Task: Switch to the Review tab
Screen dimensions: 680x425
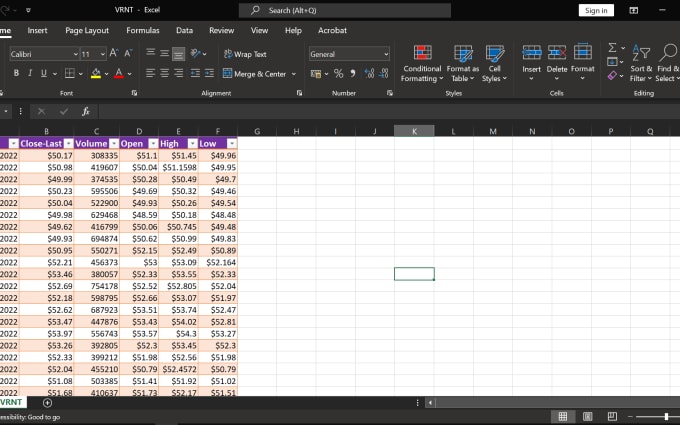Action: click(222, 30)
